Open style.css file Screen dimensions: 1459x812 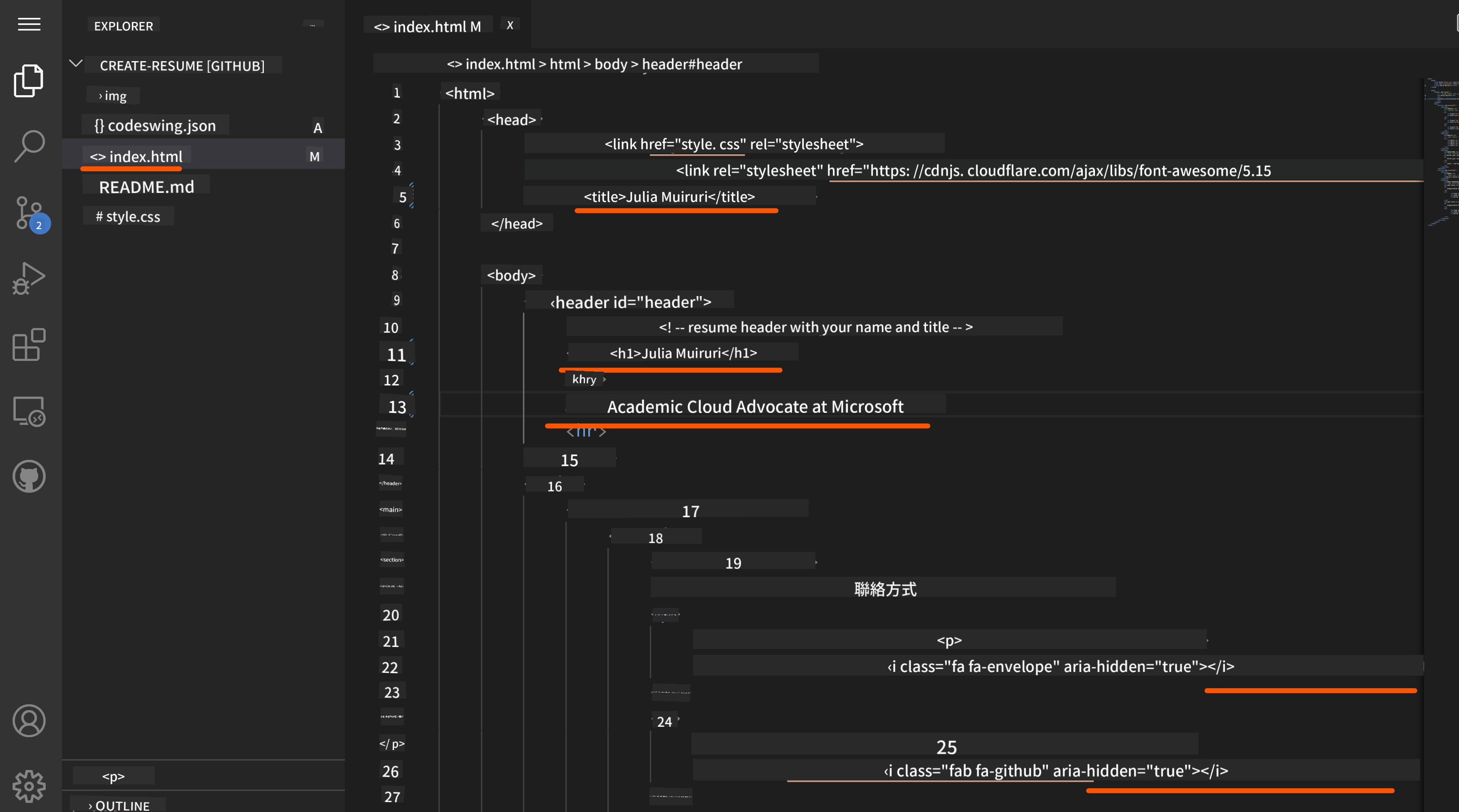(x=128, y=216)
